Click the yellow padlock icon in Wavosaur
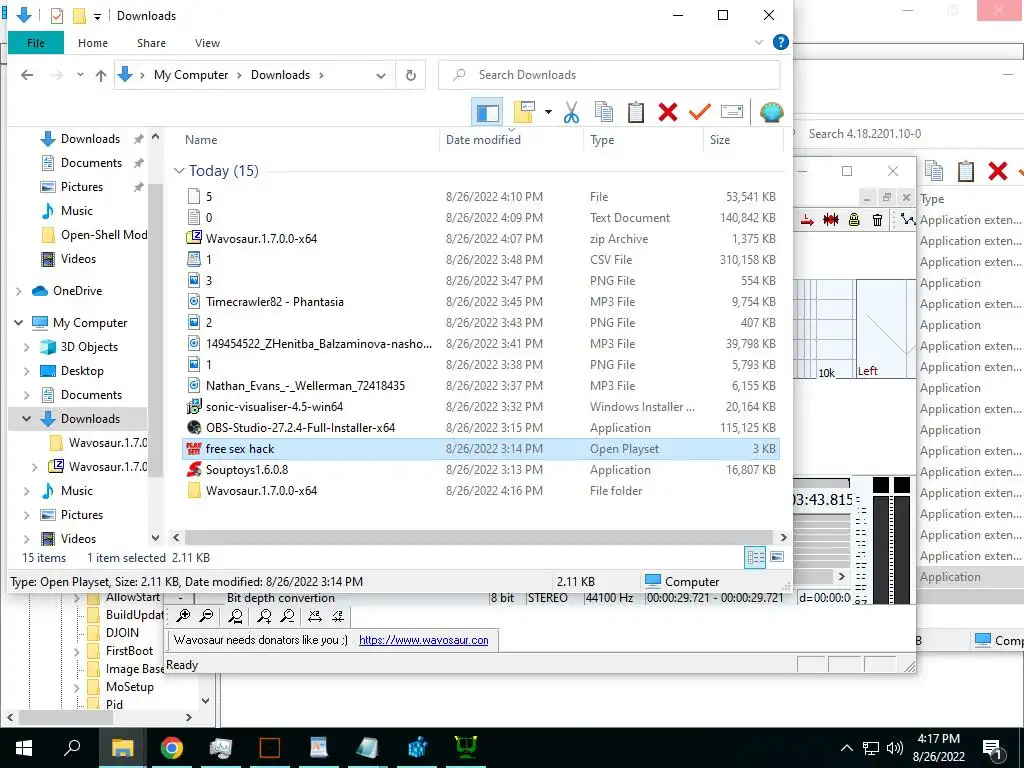This screenshot has width=1024, height=768. coord(854,220)
